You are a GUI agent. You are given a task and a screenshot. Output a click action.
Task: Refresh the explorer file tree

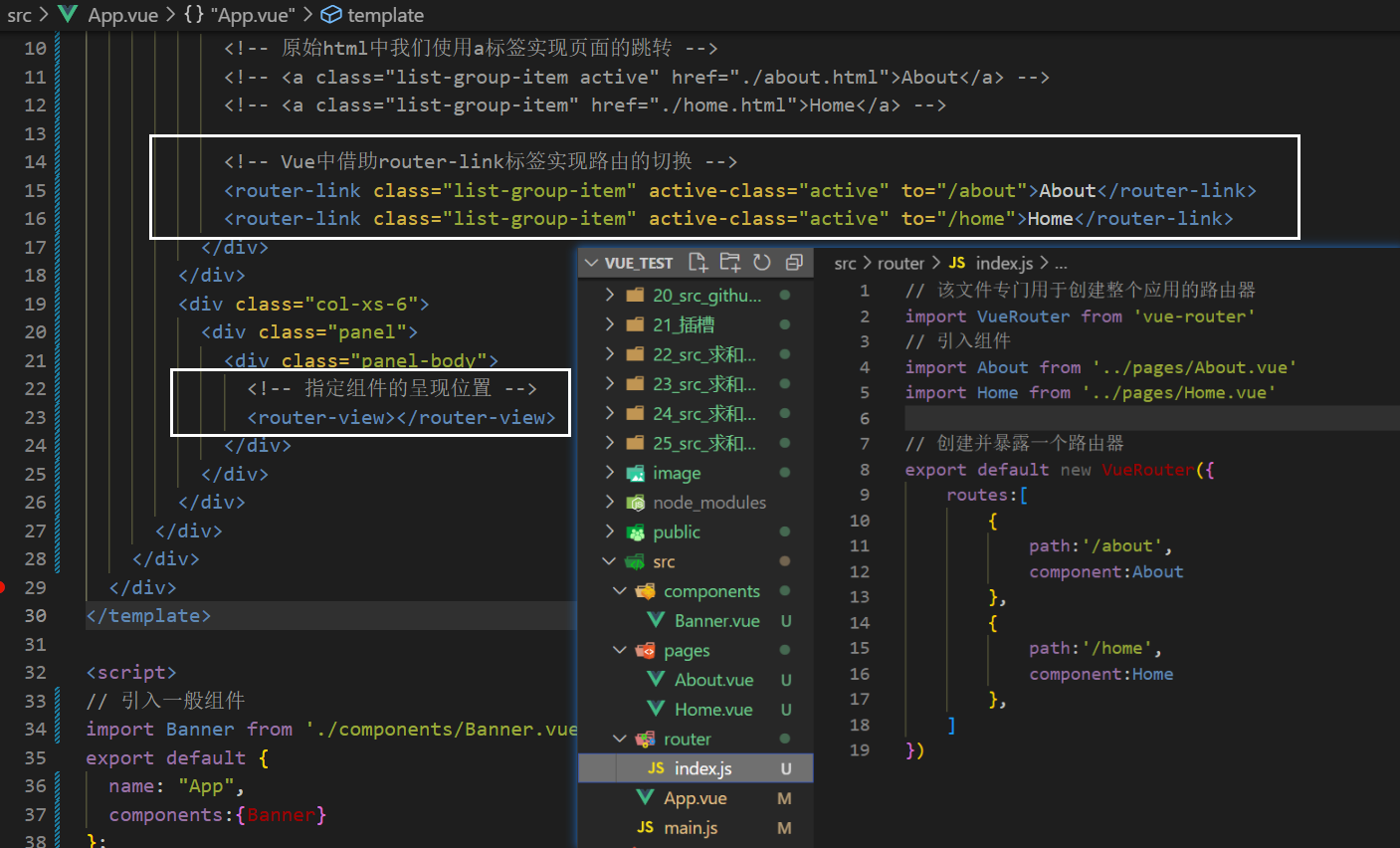click(762, 262)
